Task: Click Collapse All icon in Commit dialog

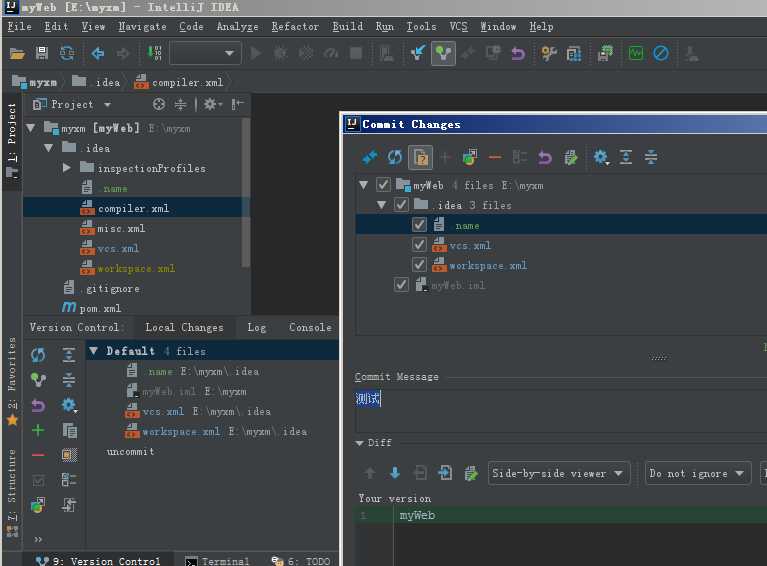Action: (651, 158)
